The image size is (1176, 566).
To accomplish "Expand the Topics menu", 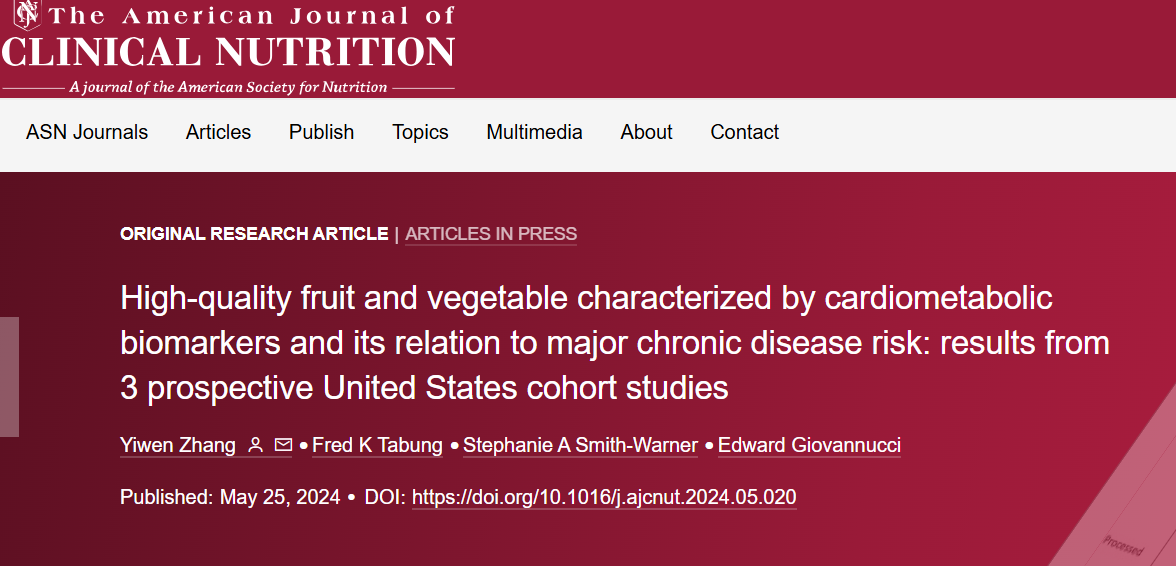I will click(420, 132).
